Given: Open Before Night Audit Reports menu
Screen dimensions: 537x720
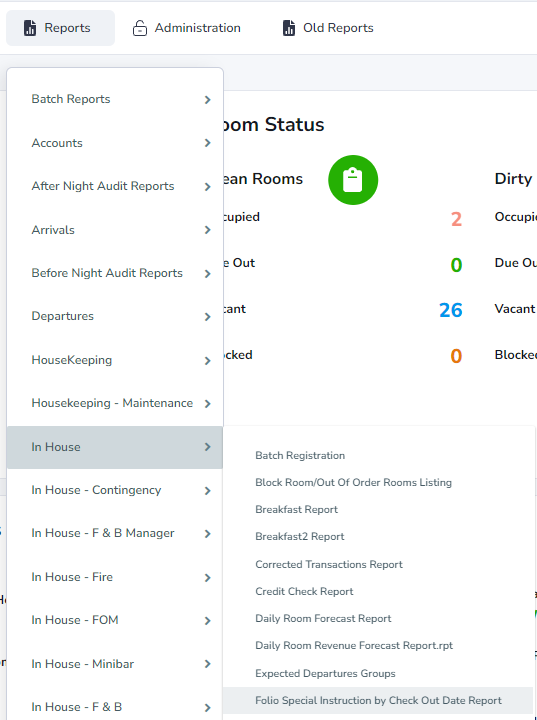Looking at the screenshot, I should point(115,273).
